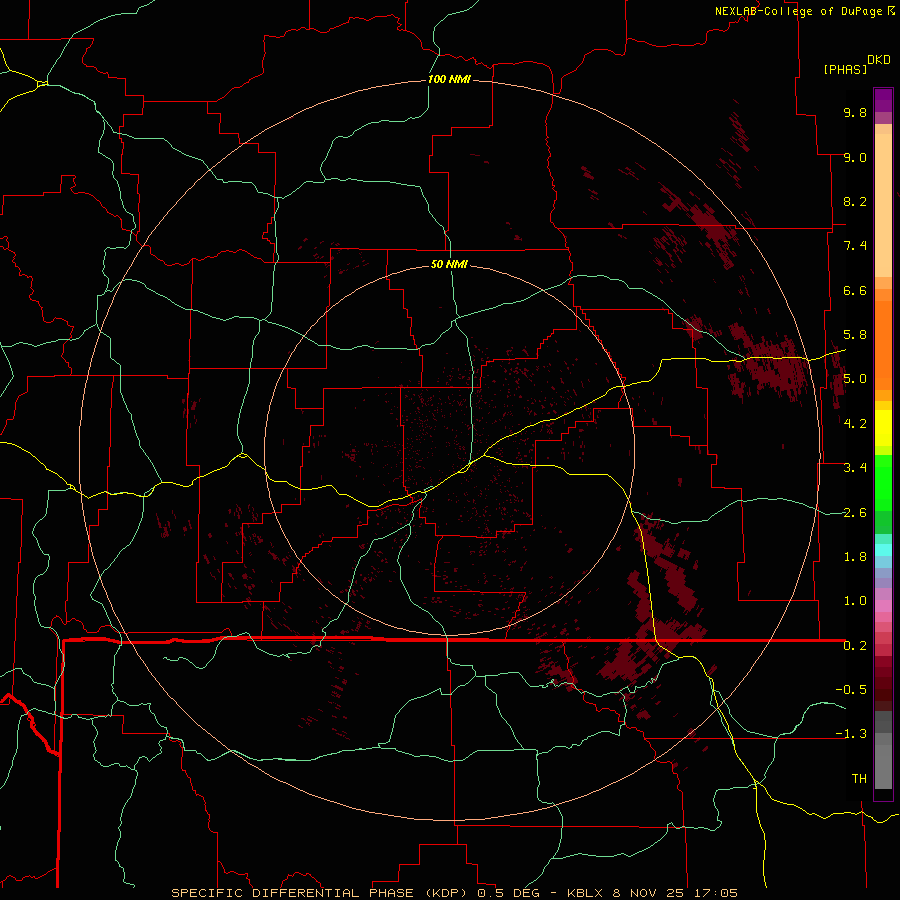This screenshot has width=900, height=900.
Task: Click the 4.2 value on the color scale
Action: pos(855,424)
